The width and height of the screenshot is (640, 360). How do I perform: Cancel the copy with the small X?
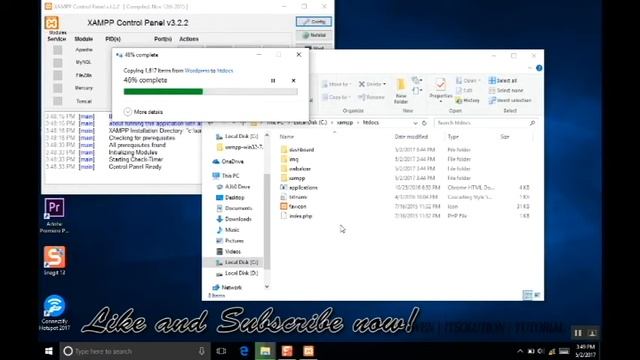[x=293, y=81]
